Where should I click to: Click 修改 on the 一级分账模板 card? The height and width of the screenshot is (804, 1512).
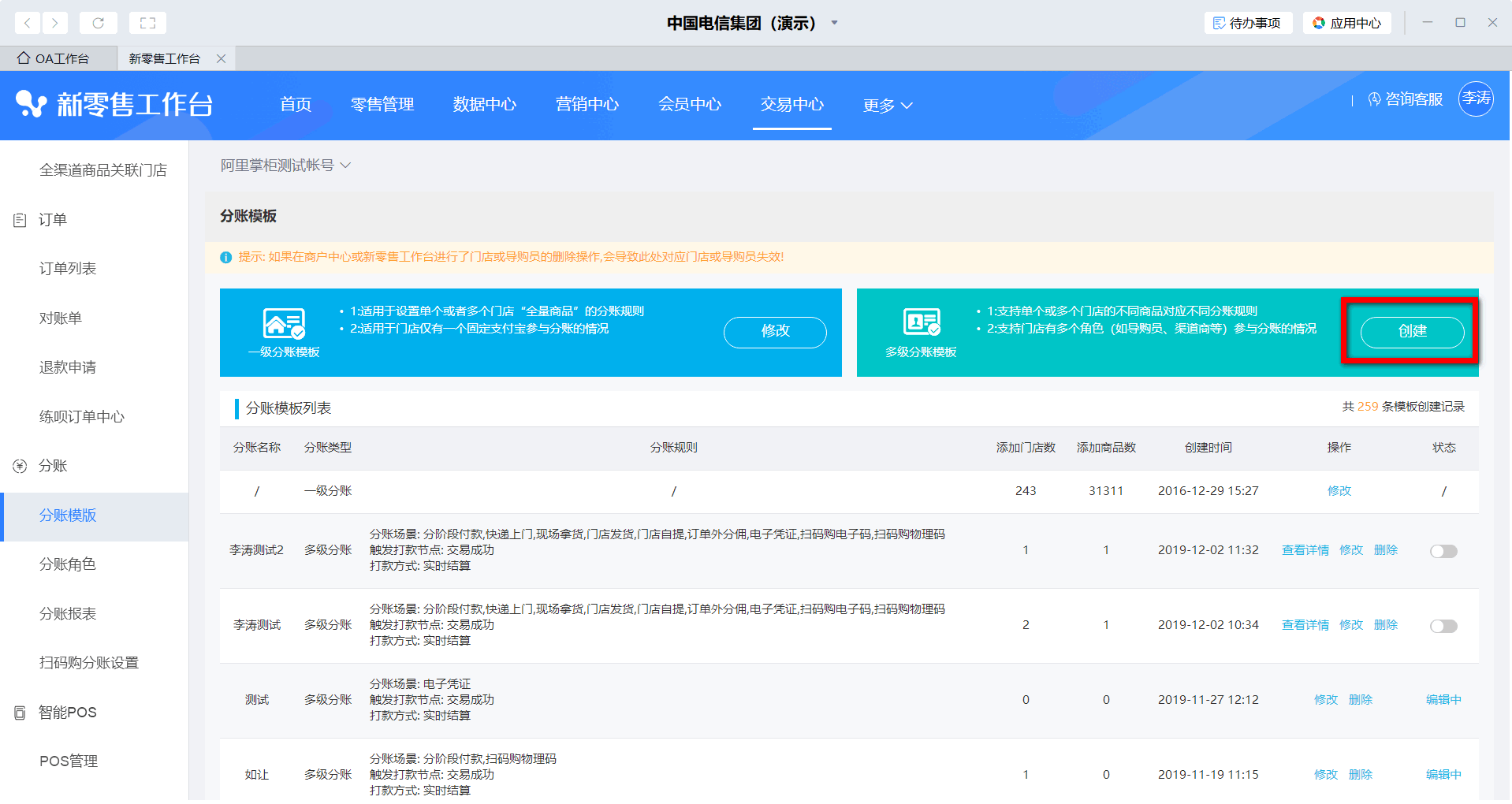[x=775, y=332]
